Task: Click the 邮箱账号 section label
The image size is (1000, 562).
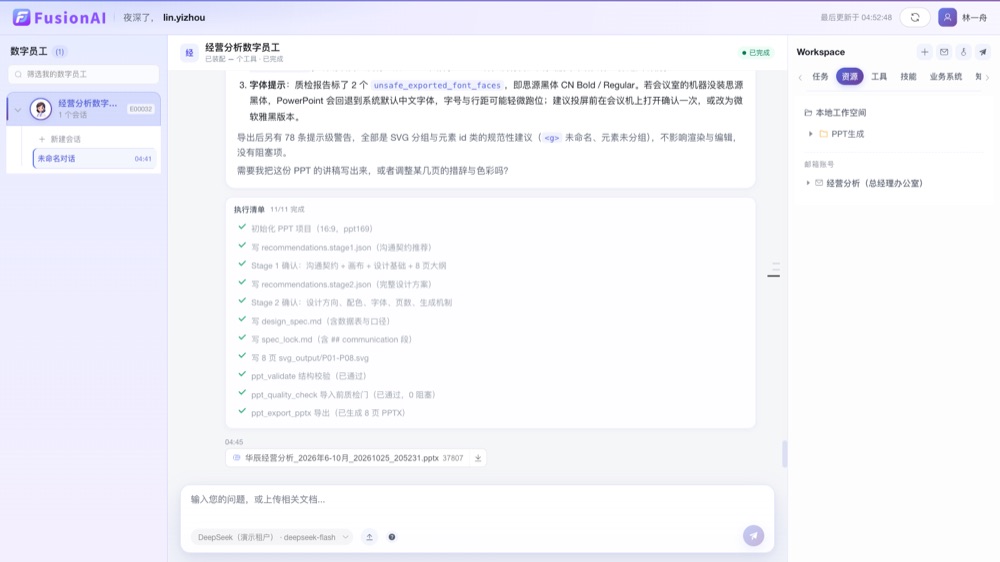Action: (819, 165)
